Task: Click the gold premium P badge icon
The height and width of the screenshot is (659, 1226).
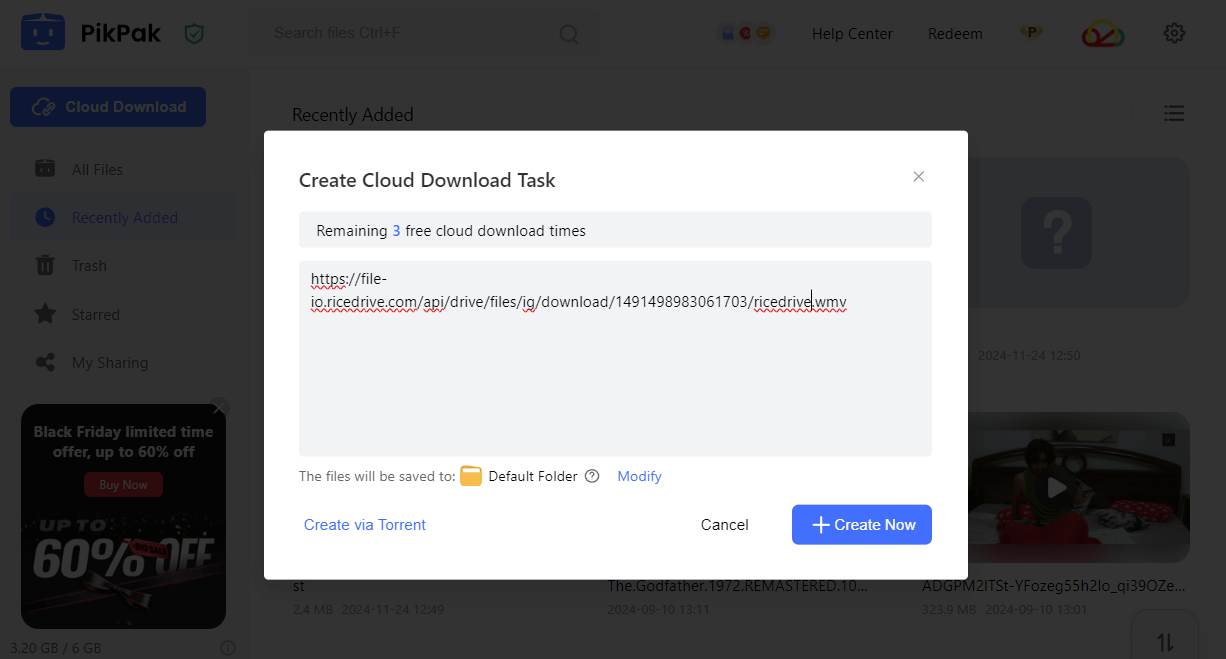Action: click(1030, 33)
